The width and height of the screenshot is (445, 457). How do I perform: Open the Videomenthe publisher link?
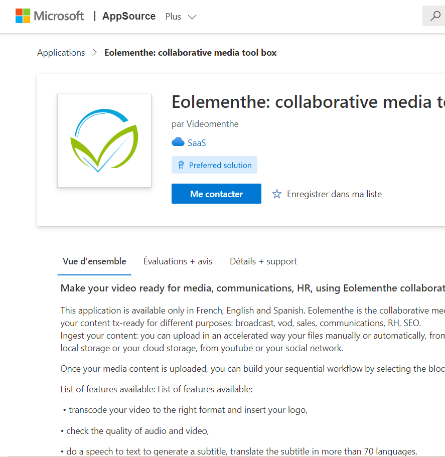(212, 124)
